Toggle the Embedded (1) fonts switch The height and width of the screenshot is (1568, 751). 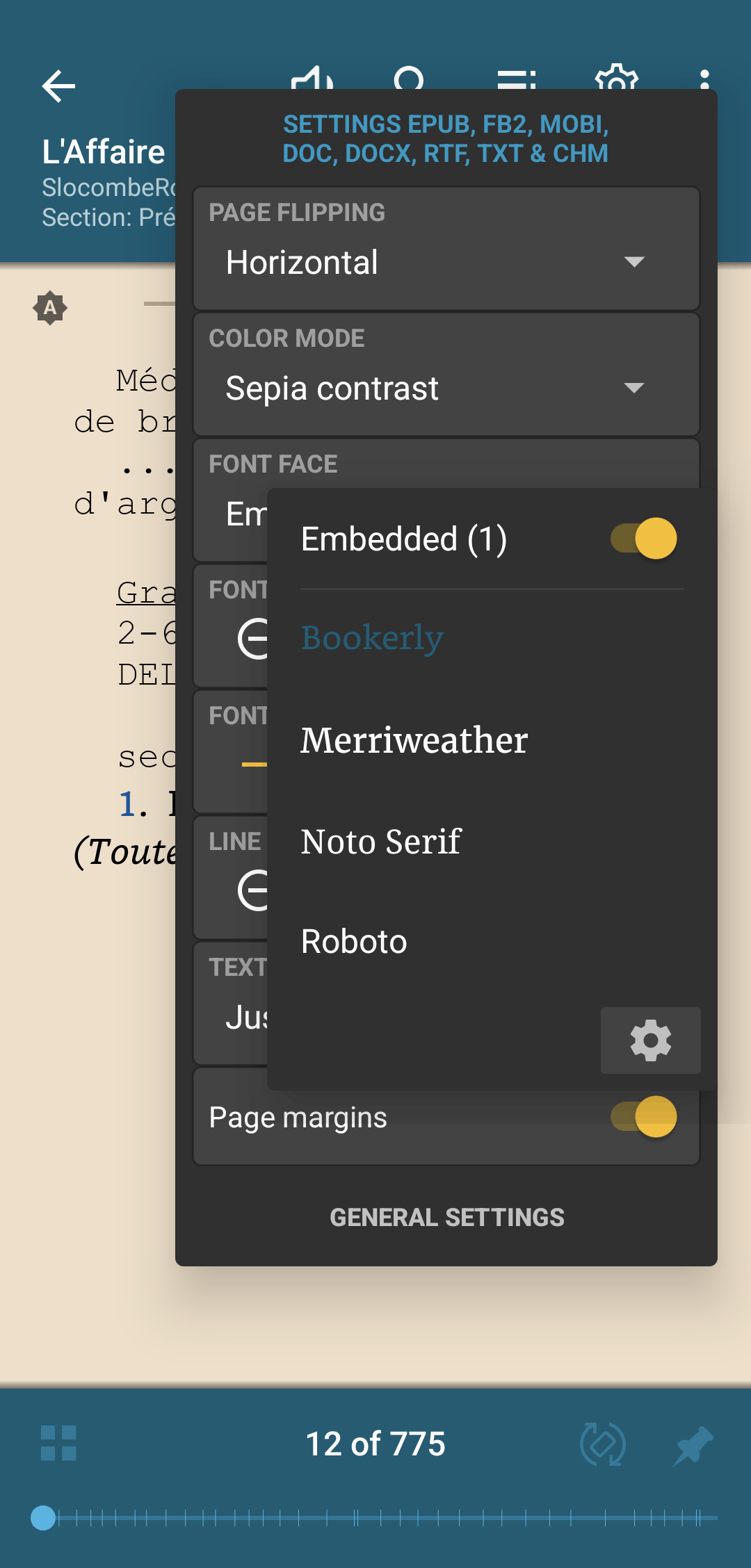(x=643, y=539)
